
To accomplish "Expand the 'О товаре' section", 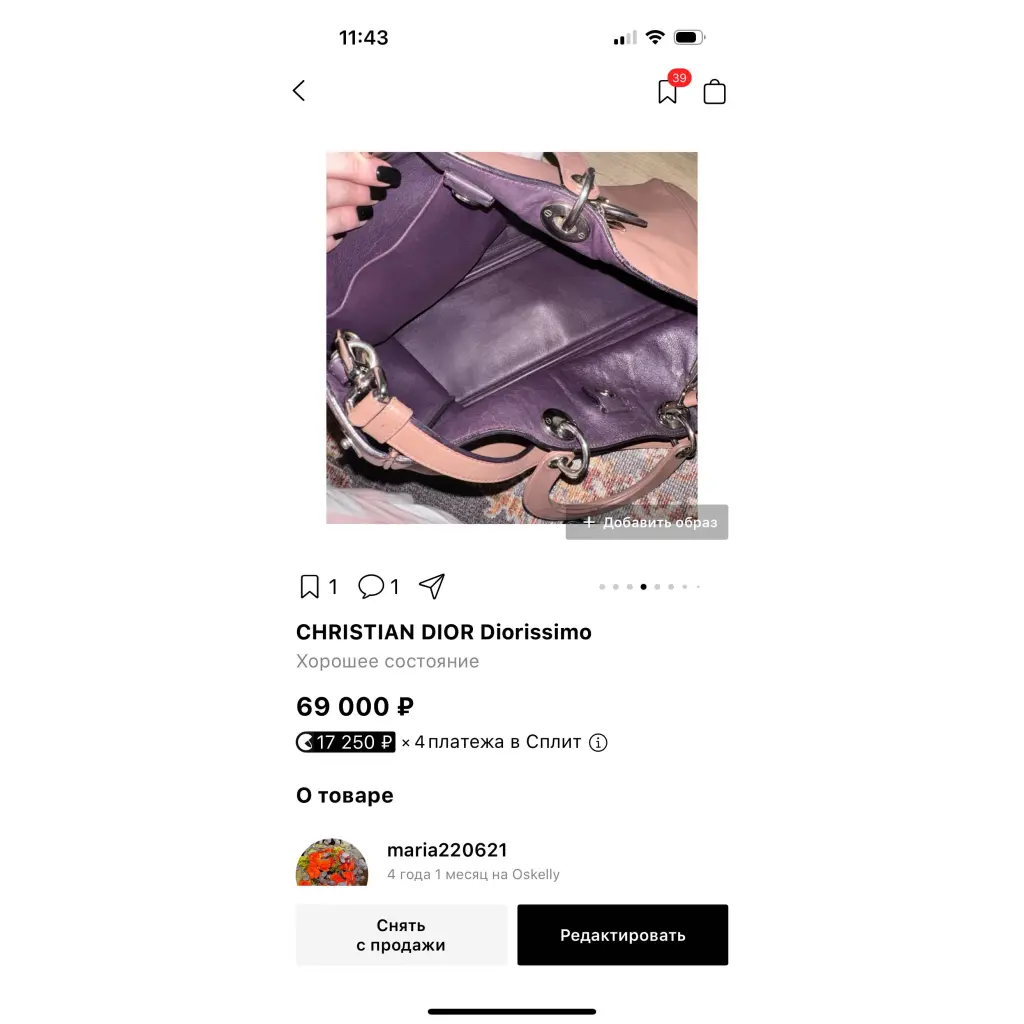I will 345,795.
